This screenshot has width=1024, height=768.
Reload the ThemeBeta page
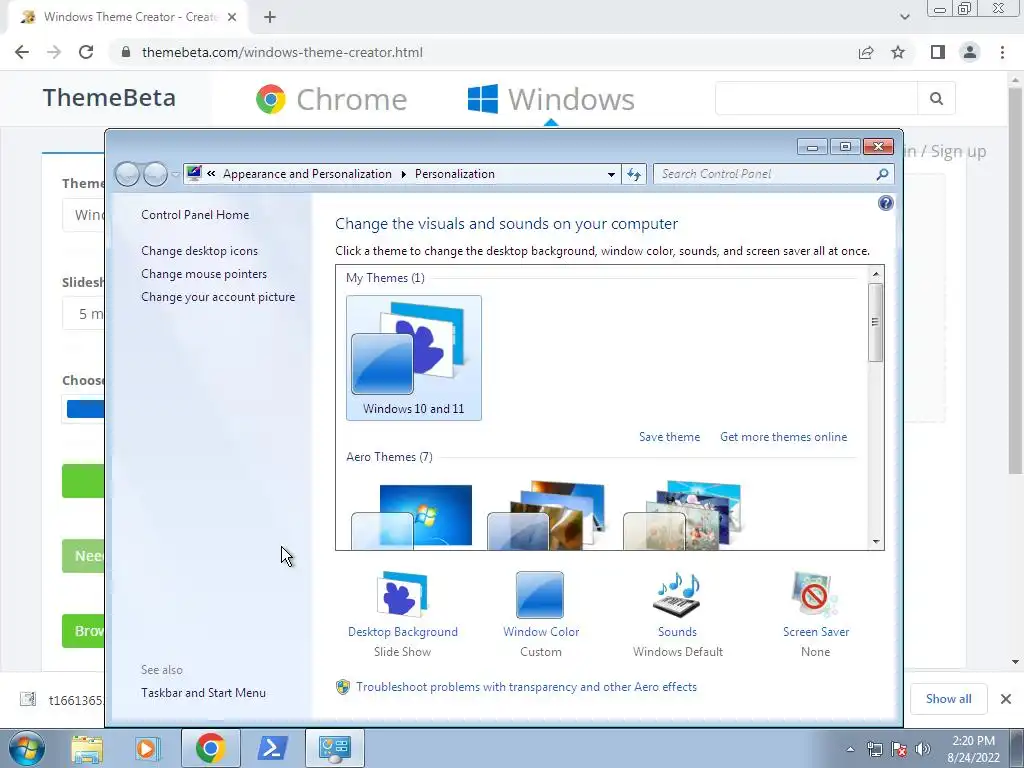[x=86, y=52]
